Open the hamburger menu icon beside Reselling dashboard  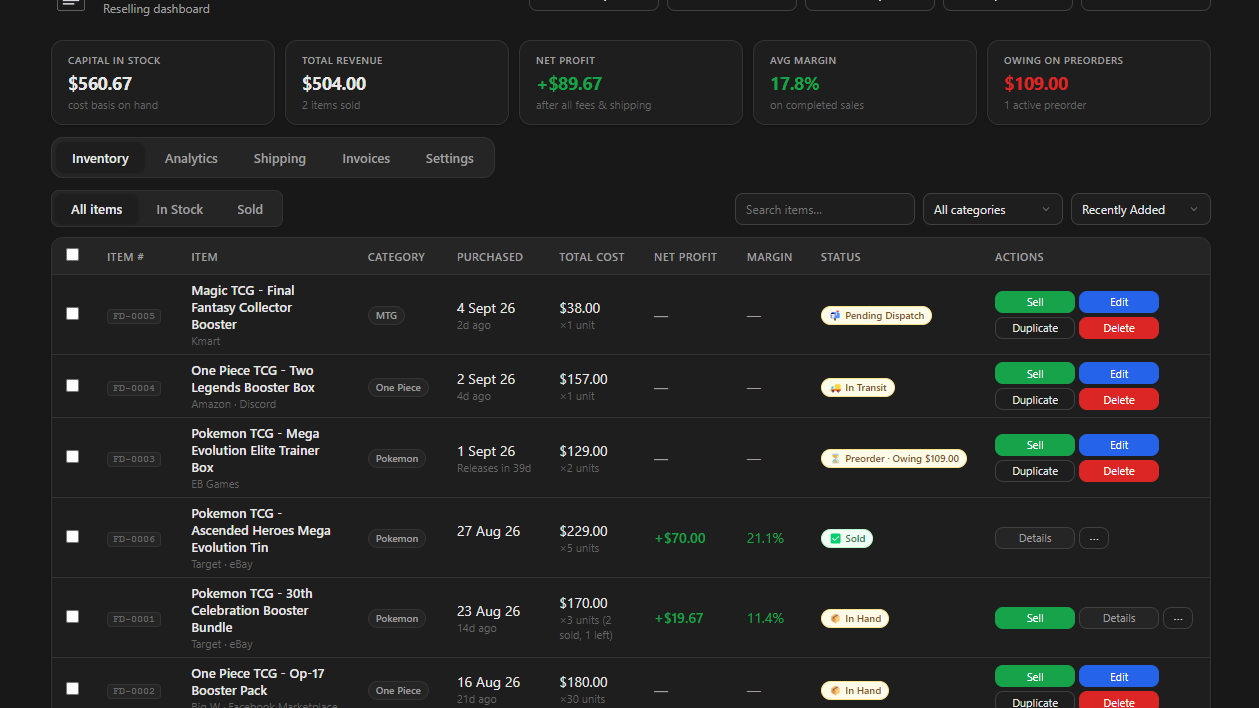click(x=71, y=4)
